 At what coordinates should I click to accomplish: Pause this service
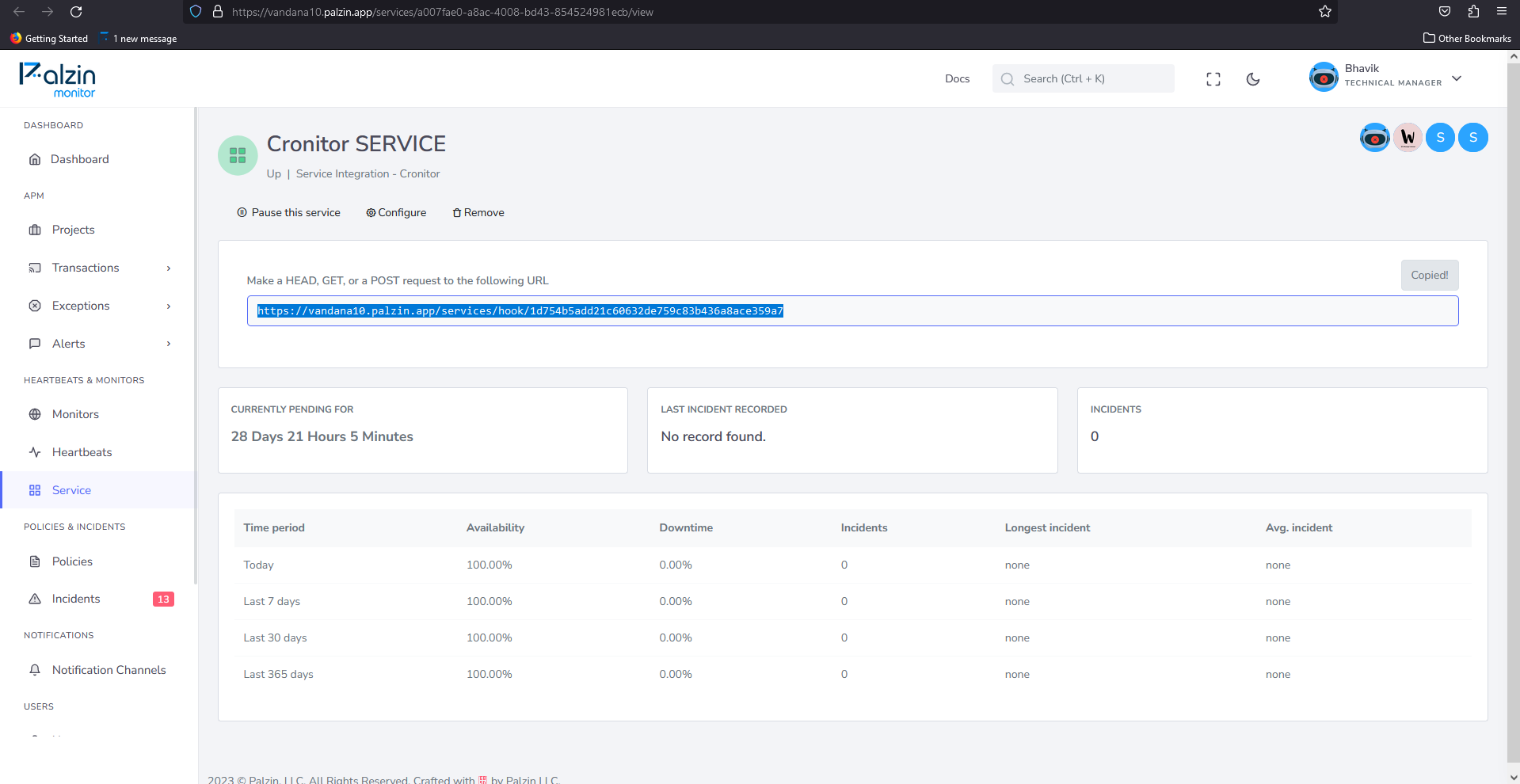288,212
